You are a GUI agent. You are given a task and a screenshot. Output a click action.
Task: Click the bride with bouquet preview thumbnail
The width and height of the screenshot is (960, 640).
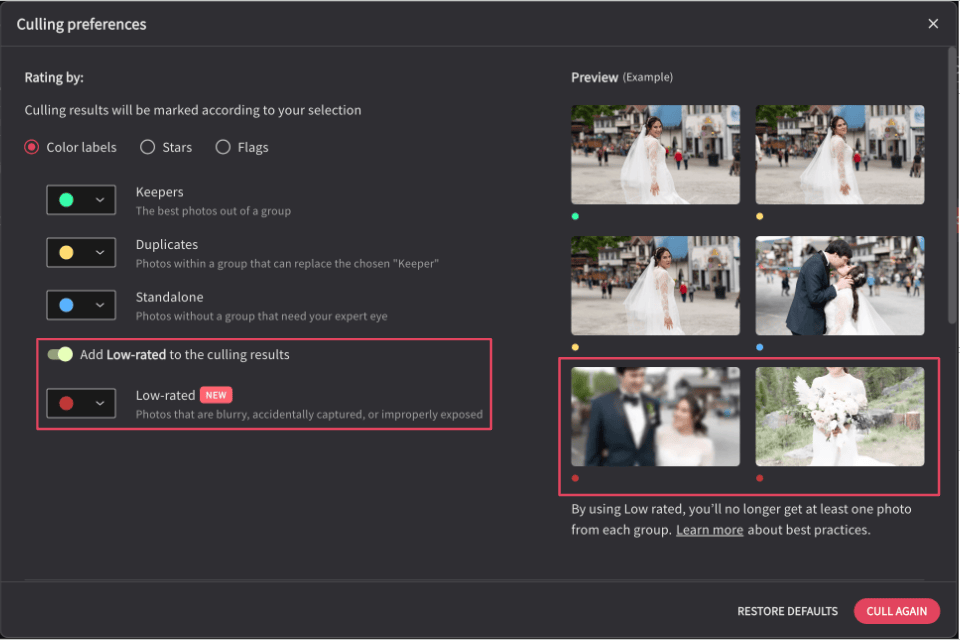click(839, 416)
